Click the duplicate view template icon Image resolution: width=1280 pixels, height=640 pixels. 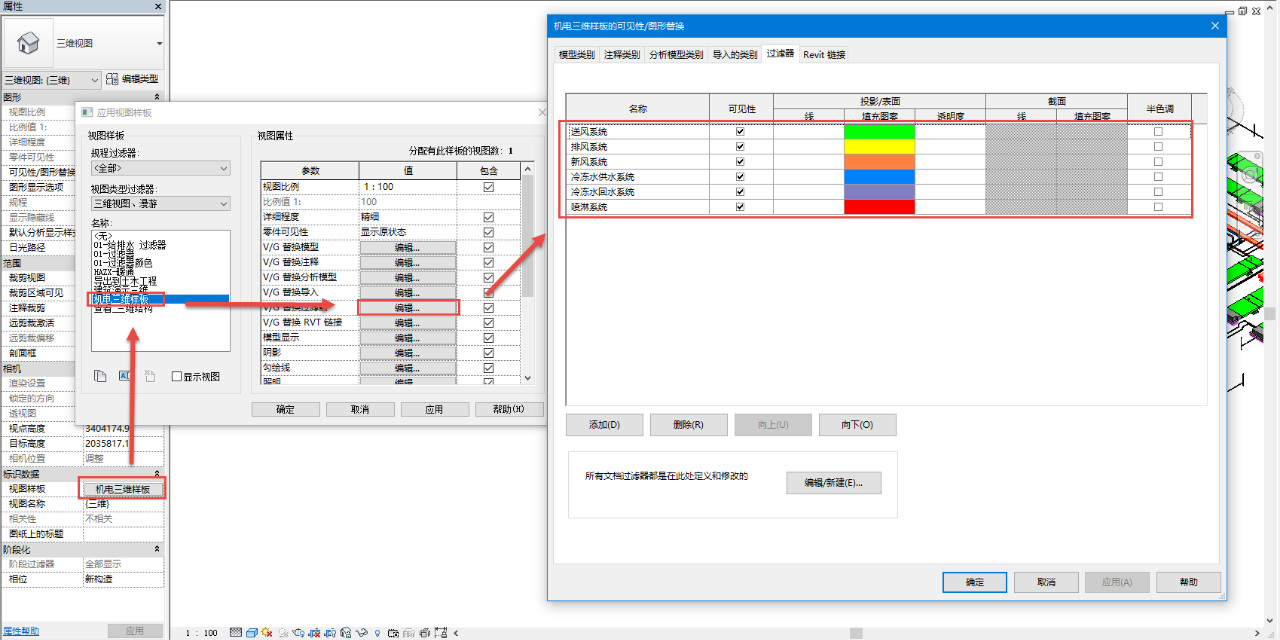click(100, 376)
